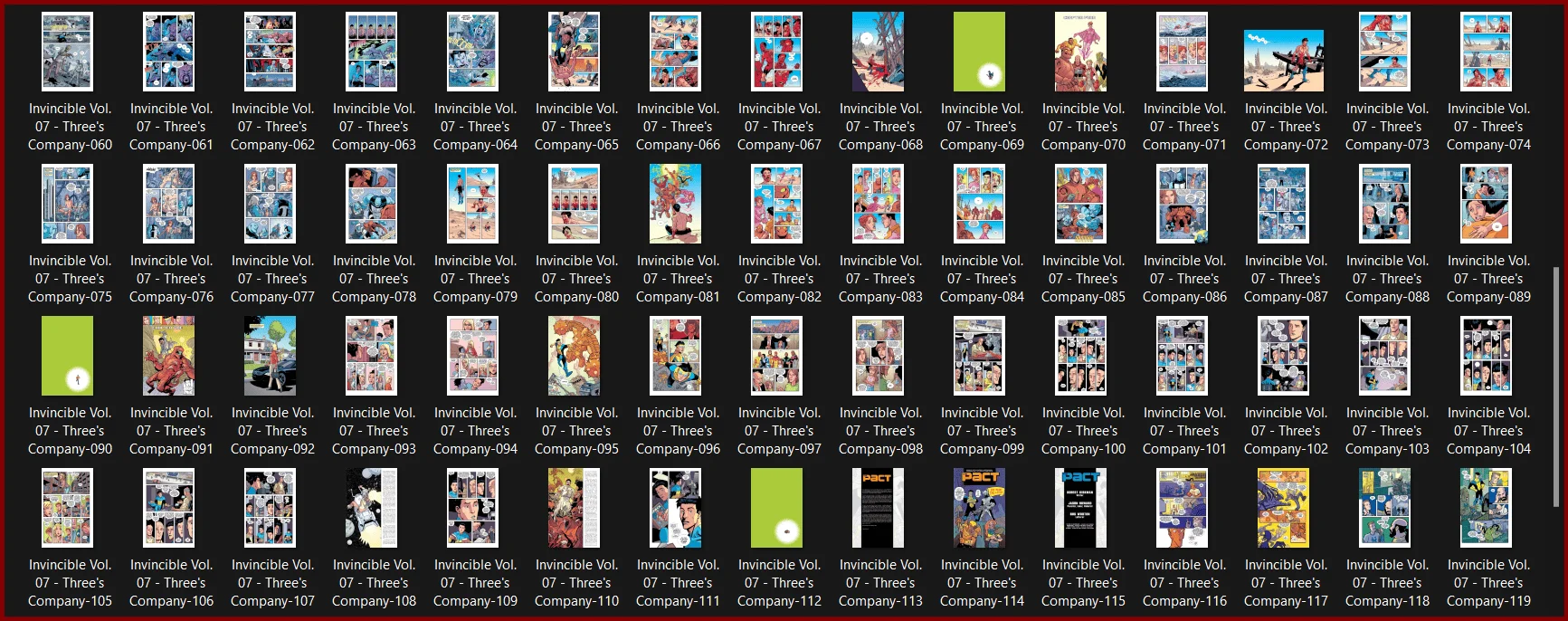Select the green cover thumbnail Three's Company-112
This screenshot has width=1568, height=621.
click(x=776, y=508)
